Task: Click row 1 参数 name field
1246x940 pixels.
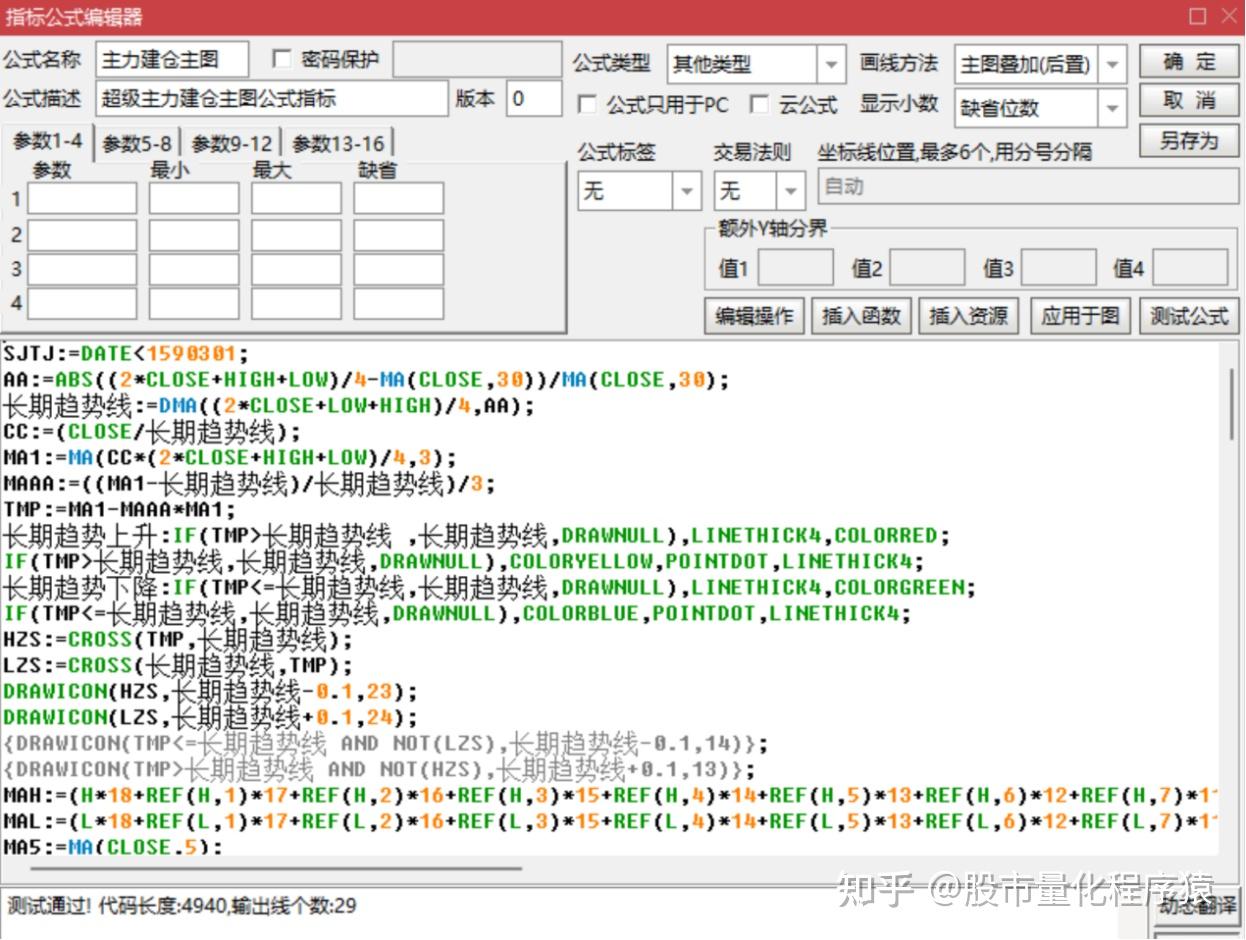Action: (82, 199)
